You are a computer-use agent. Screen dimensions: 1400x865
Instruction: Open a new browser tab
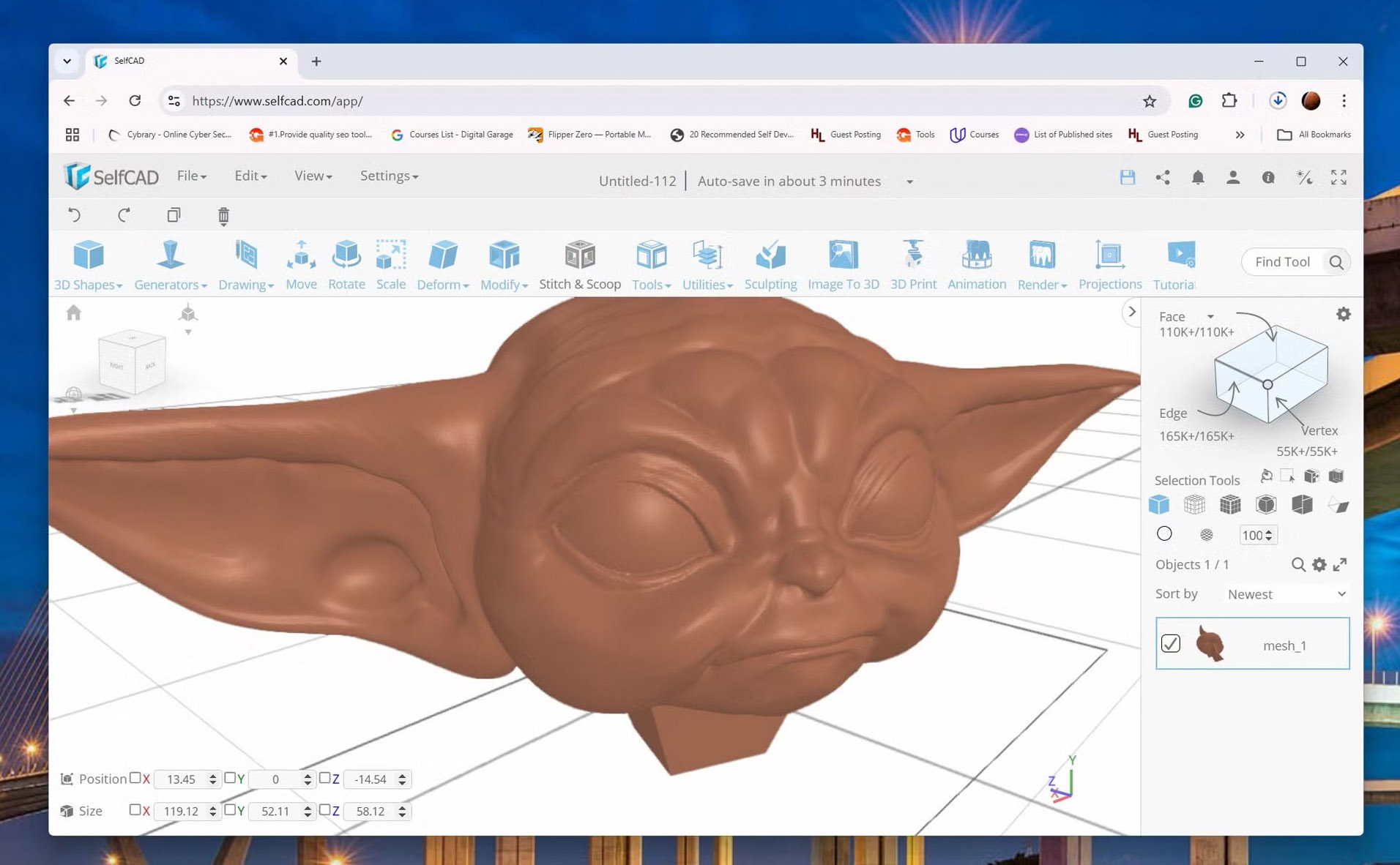(x=316, y=61)
